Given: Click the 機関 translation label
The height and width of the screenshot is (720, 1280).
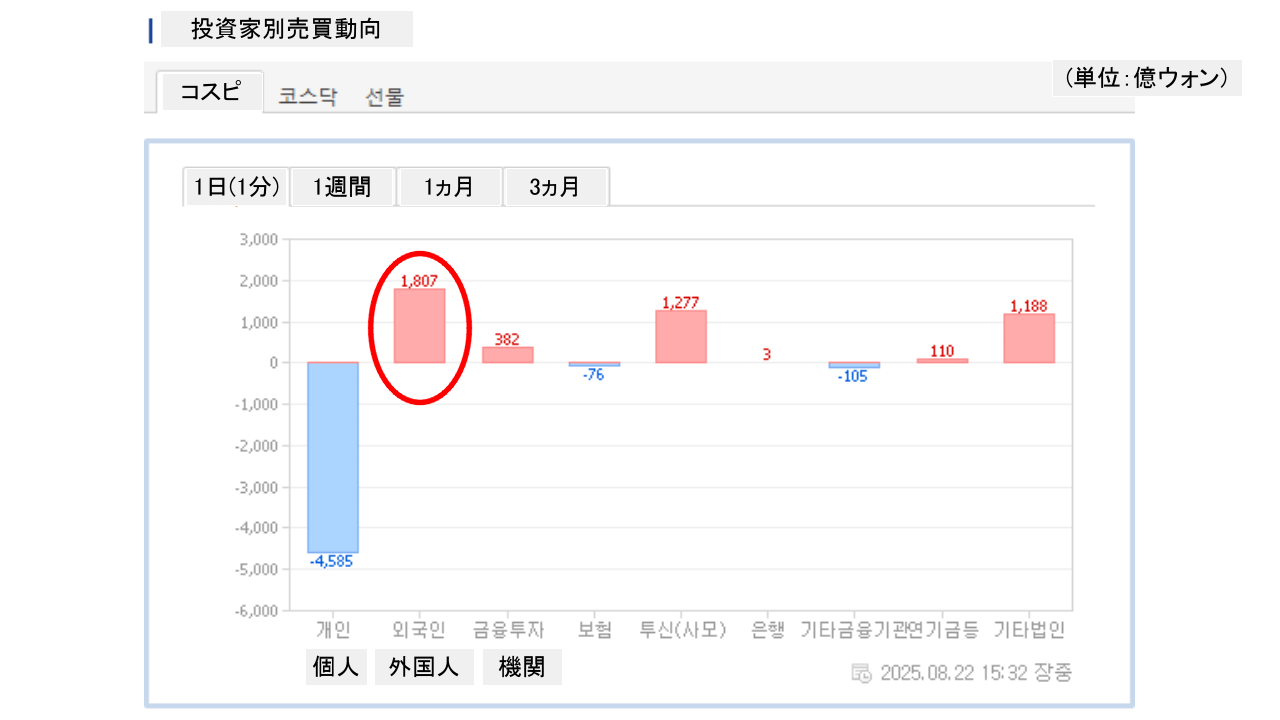Looking at the screenshot, I should point(522,667).
